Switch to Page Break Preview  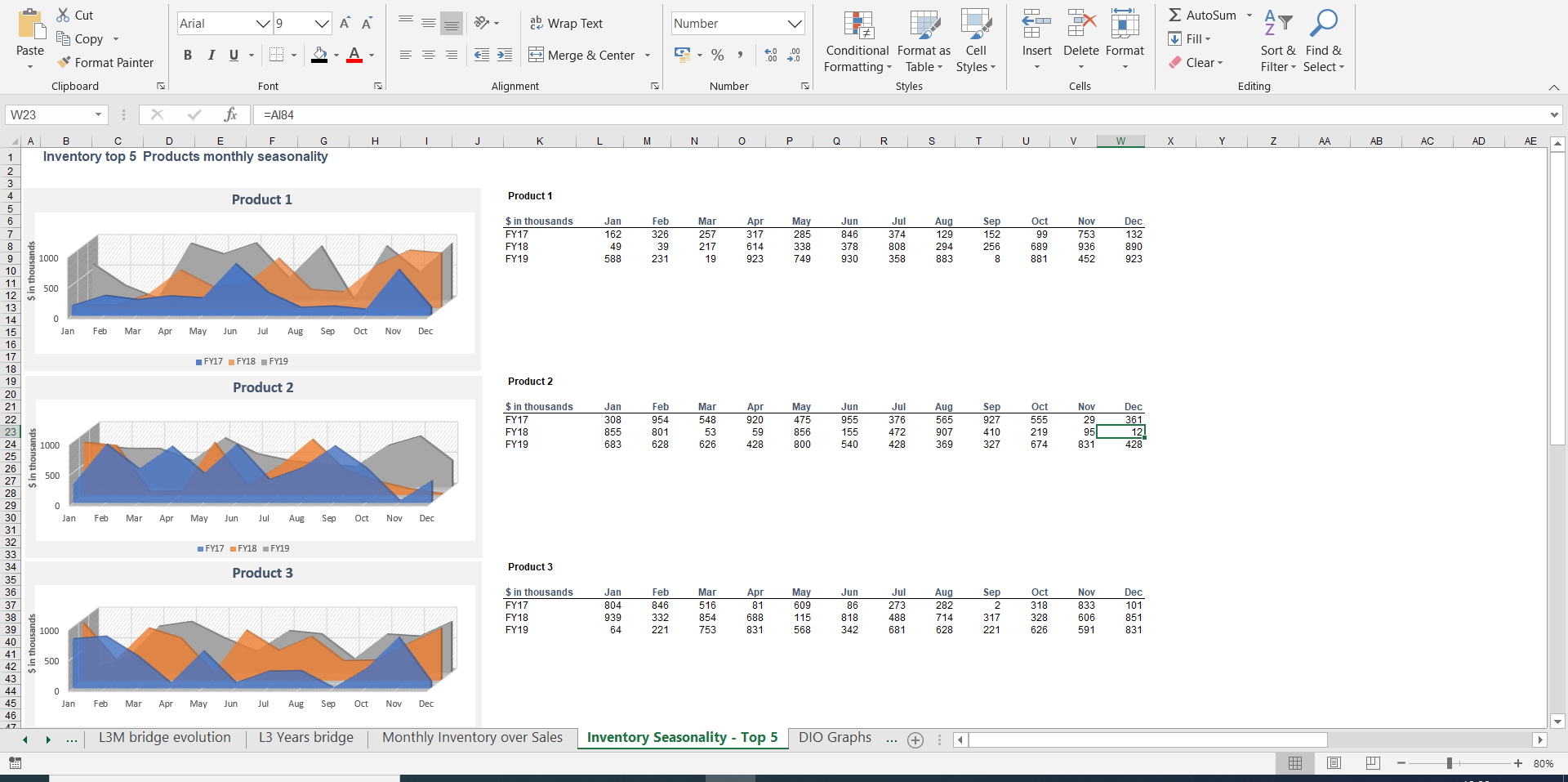tap(1373, 763)
